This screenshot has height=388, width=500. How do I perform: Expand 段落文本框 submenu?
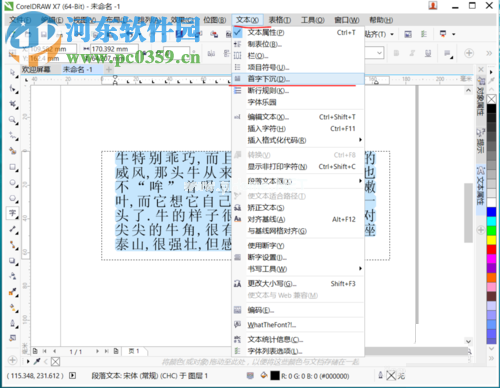[x=298, y=181]
